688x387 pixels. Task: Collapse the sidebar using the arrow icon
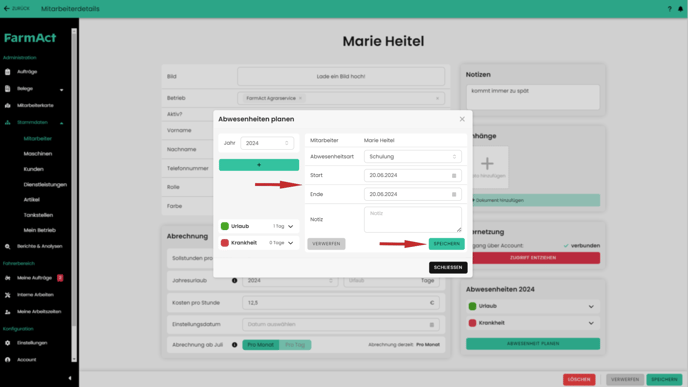(x=70, y=378)
